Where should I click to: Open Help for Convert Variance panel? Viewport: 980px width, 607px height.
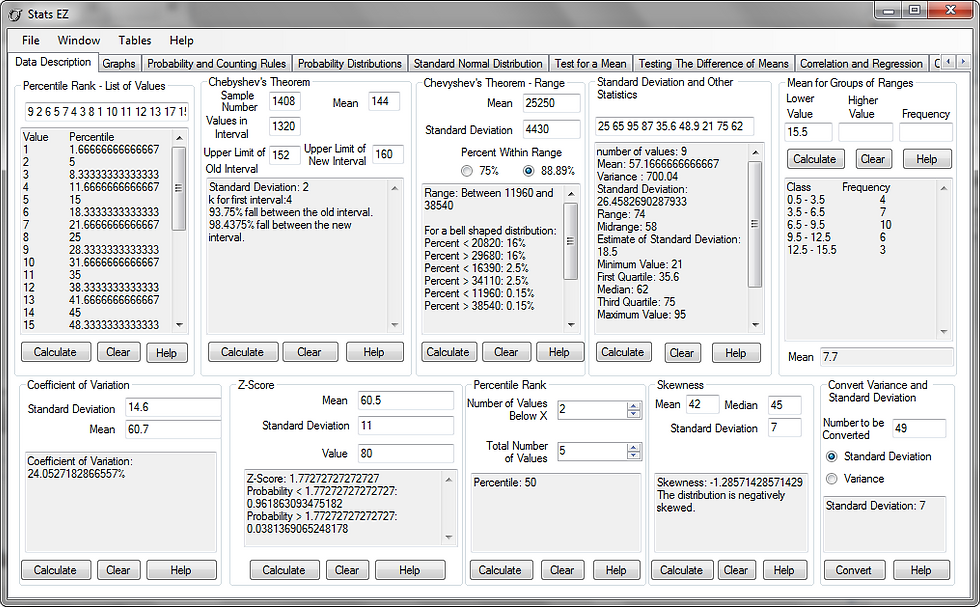[921, 570]
